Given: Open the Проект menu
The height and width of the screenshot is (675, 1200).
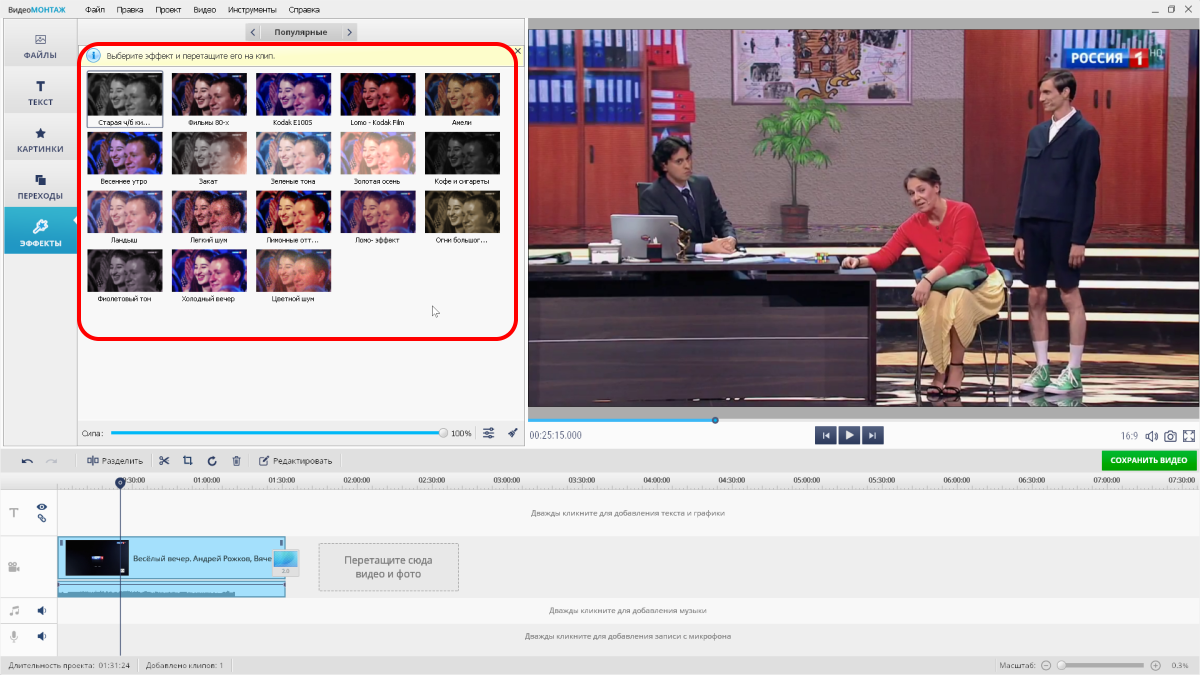Looking at the screenshot, I should [x=168, y=9].
